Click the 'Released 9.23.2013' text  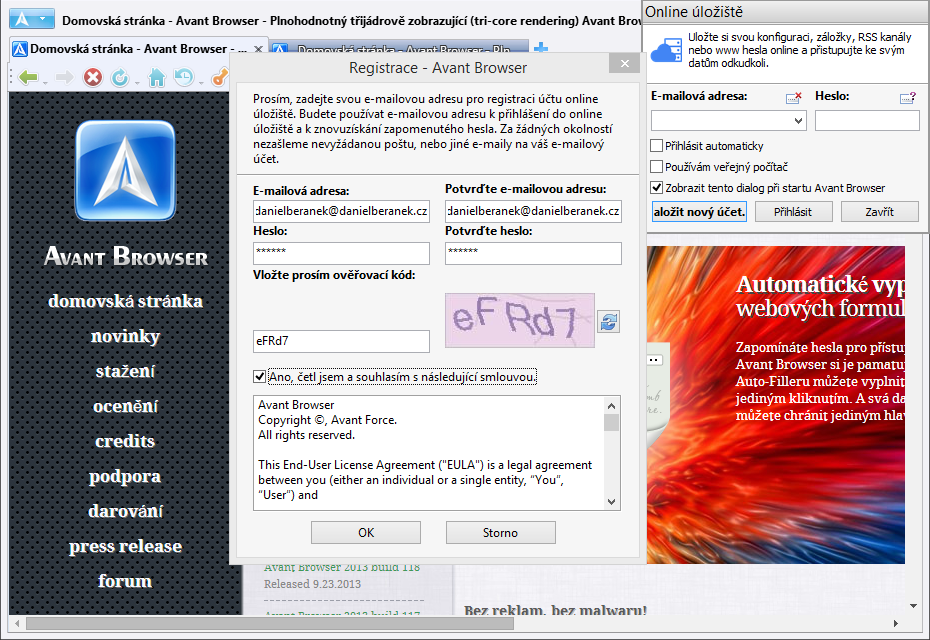point(312,584)
